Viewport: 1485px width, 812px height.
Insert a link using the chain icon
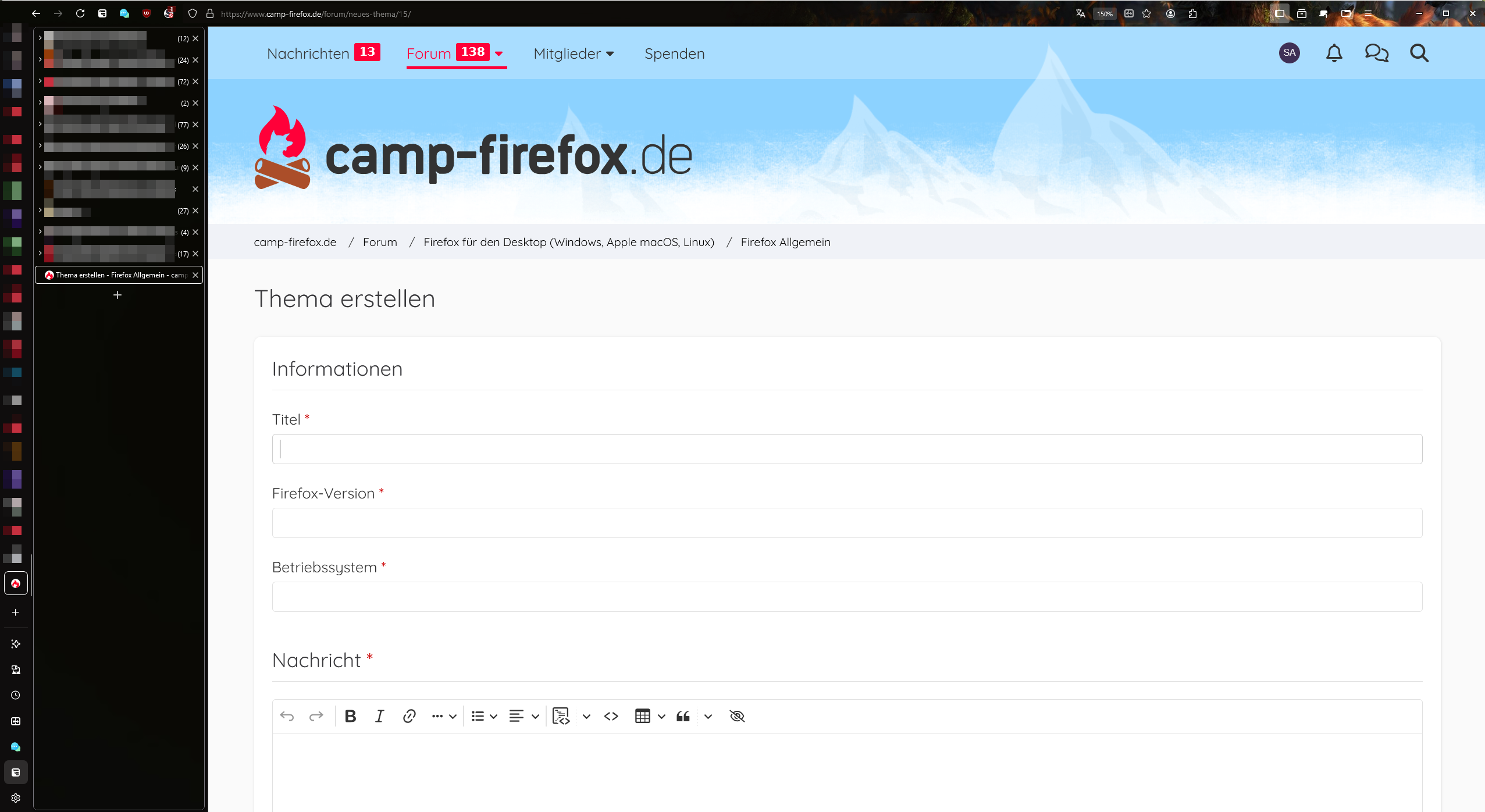[409, 716]
